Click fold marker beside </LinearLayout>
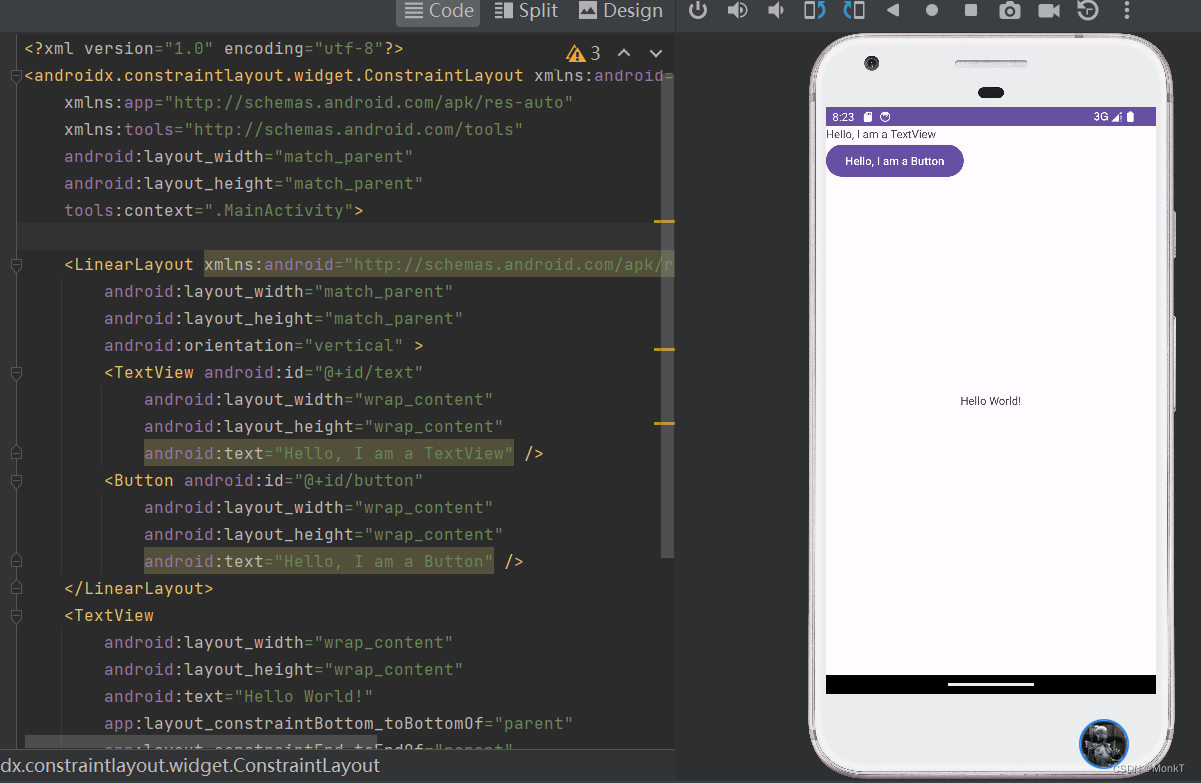 click(16, 589)
